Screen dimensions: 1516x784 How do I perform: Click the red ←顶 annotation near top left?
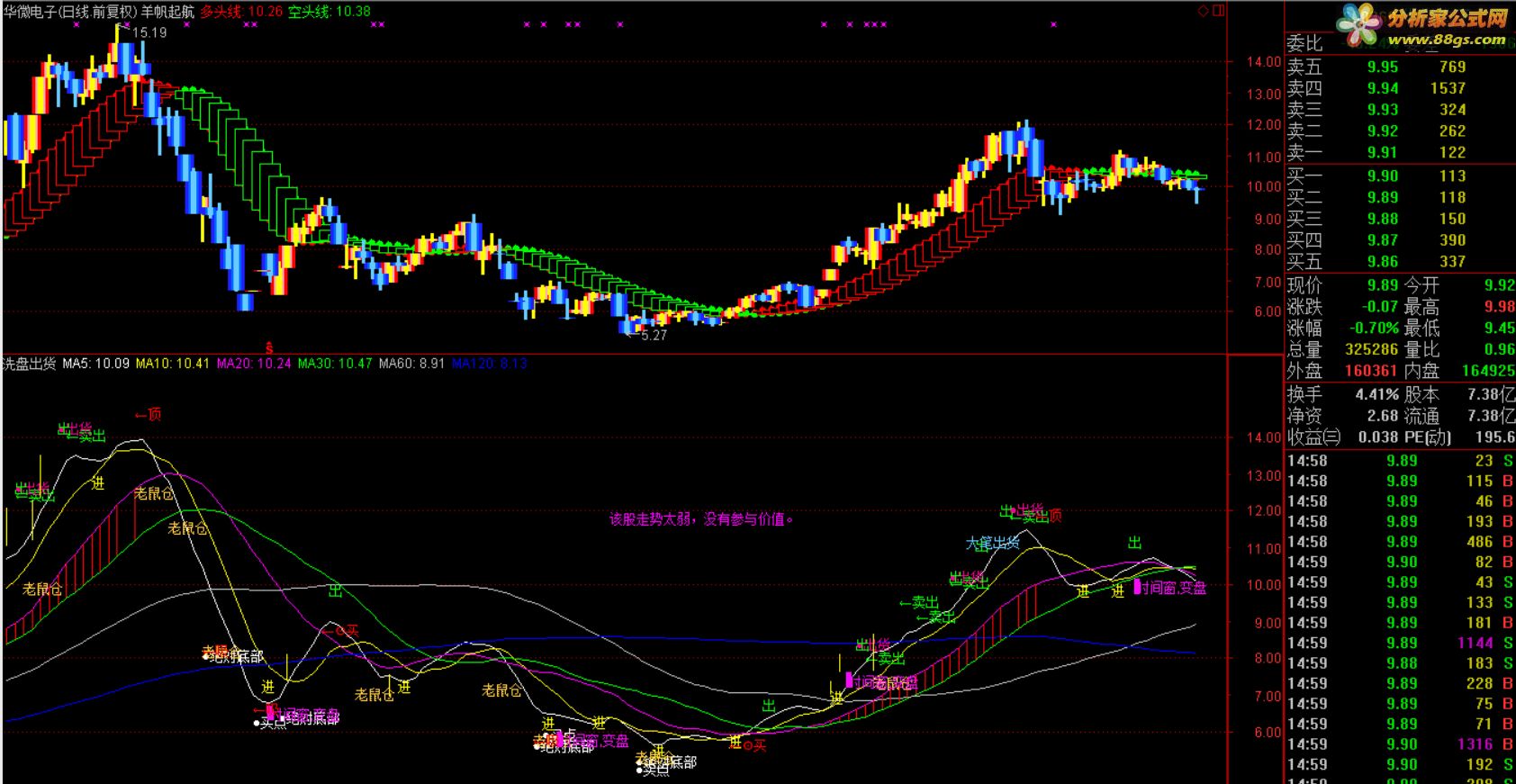click(148, 414)
